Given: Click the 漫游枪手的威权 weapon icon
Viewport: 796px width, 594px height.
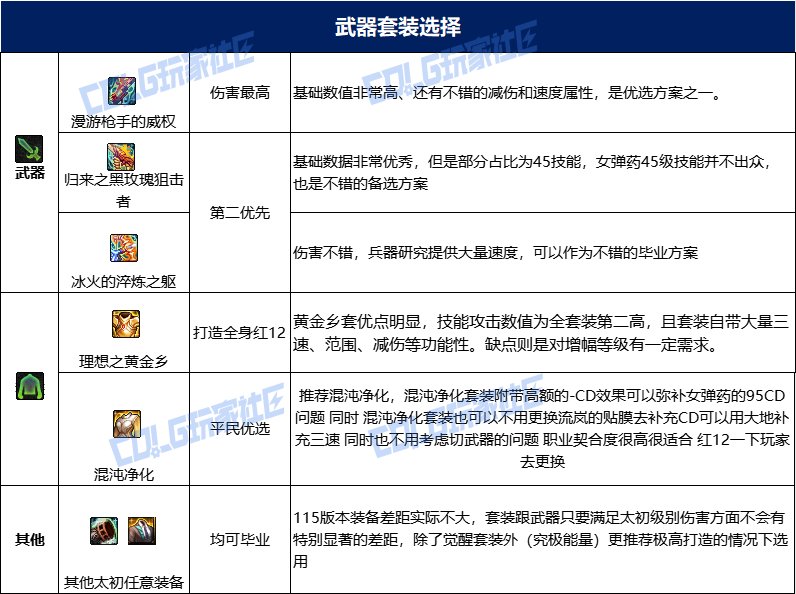Looking at the screenshot, I should click(122, 91).
